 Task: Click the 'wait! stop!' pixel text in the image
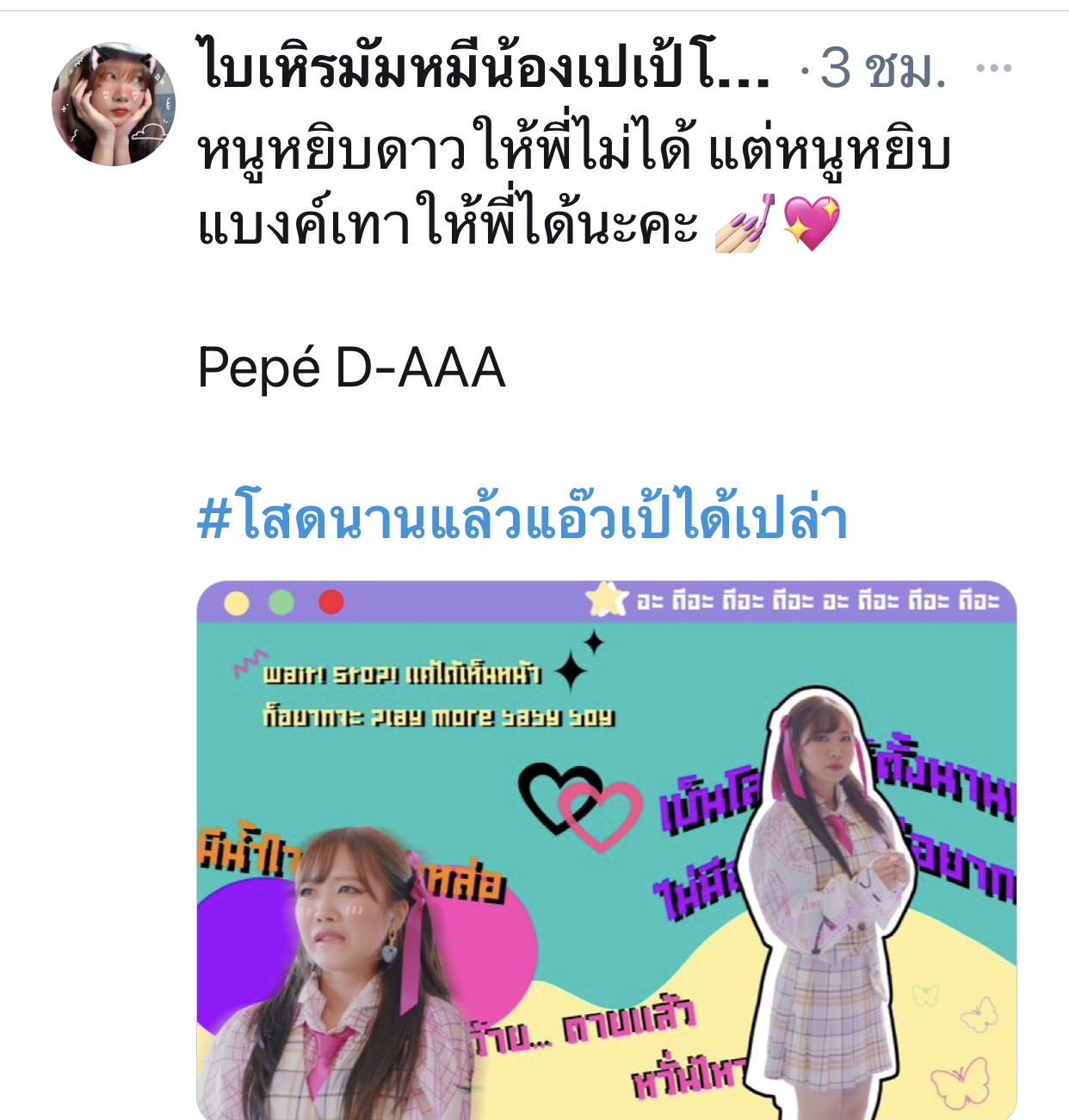(x=401, y=673)
